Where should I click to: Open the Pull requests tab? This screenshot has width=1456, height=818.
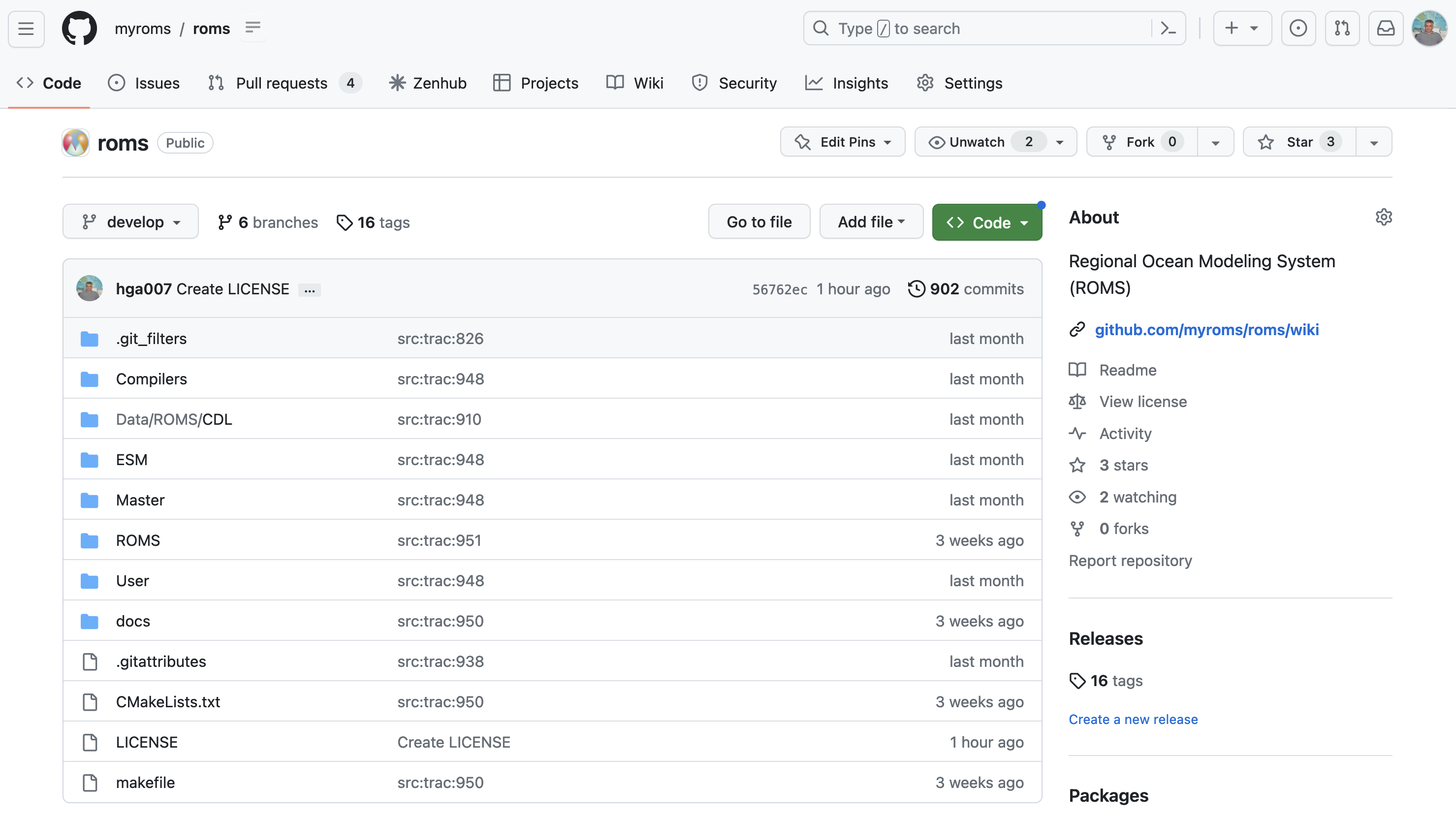click(x=285, y=83)
